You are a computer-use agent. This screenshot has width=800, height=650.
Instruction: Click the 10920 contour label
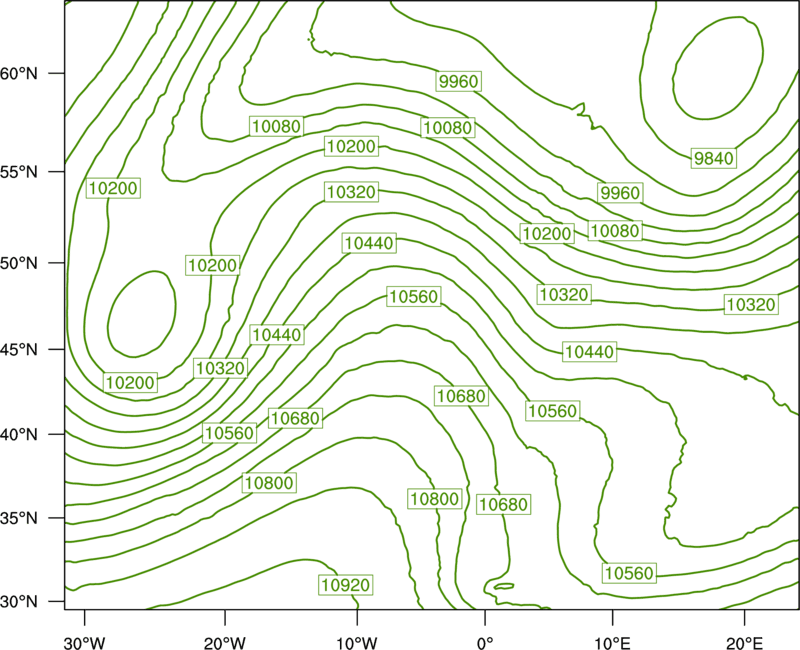pos(346,585)
